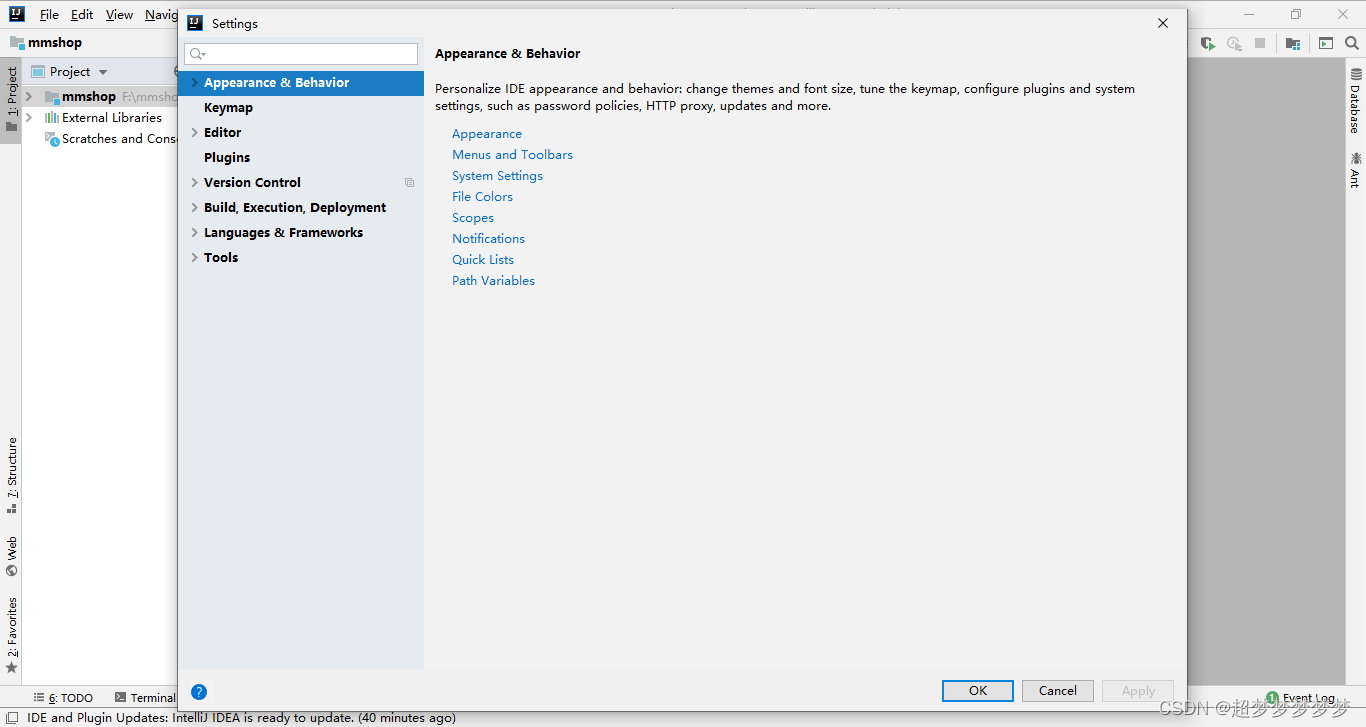Open the Database tool window tab
The image size is (1366, 727).
coord(1356,101)
